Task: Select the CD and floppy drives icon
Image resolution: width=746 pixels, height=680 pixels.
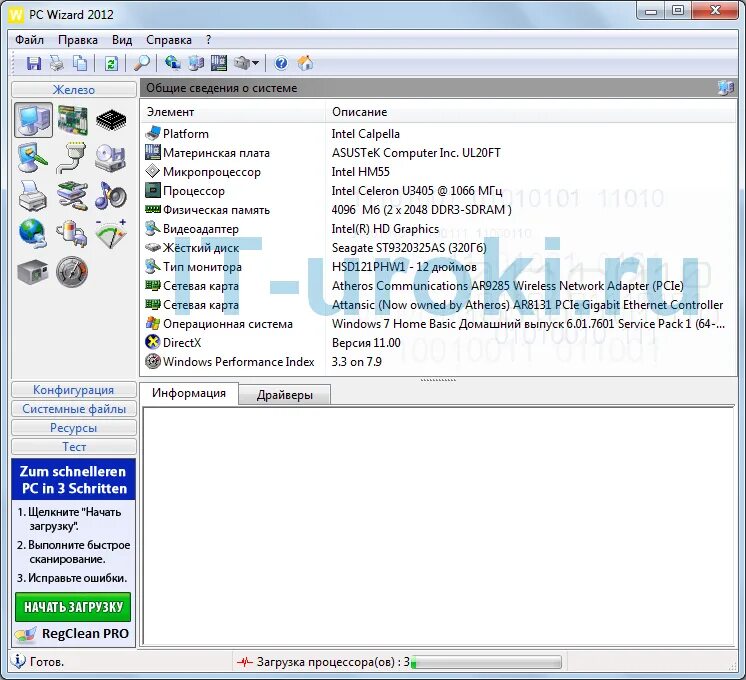Action: point(110,158)
